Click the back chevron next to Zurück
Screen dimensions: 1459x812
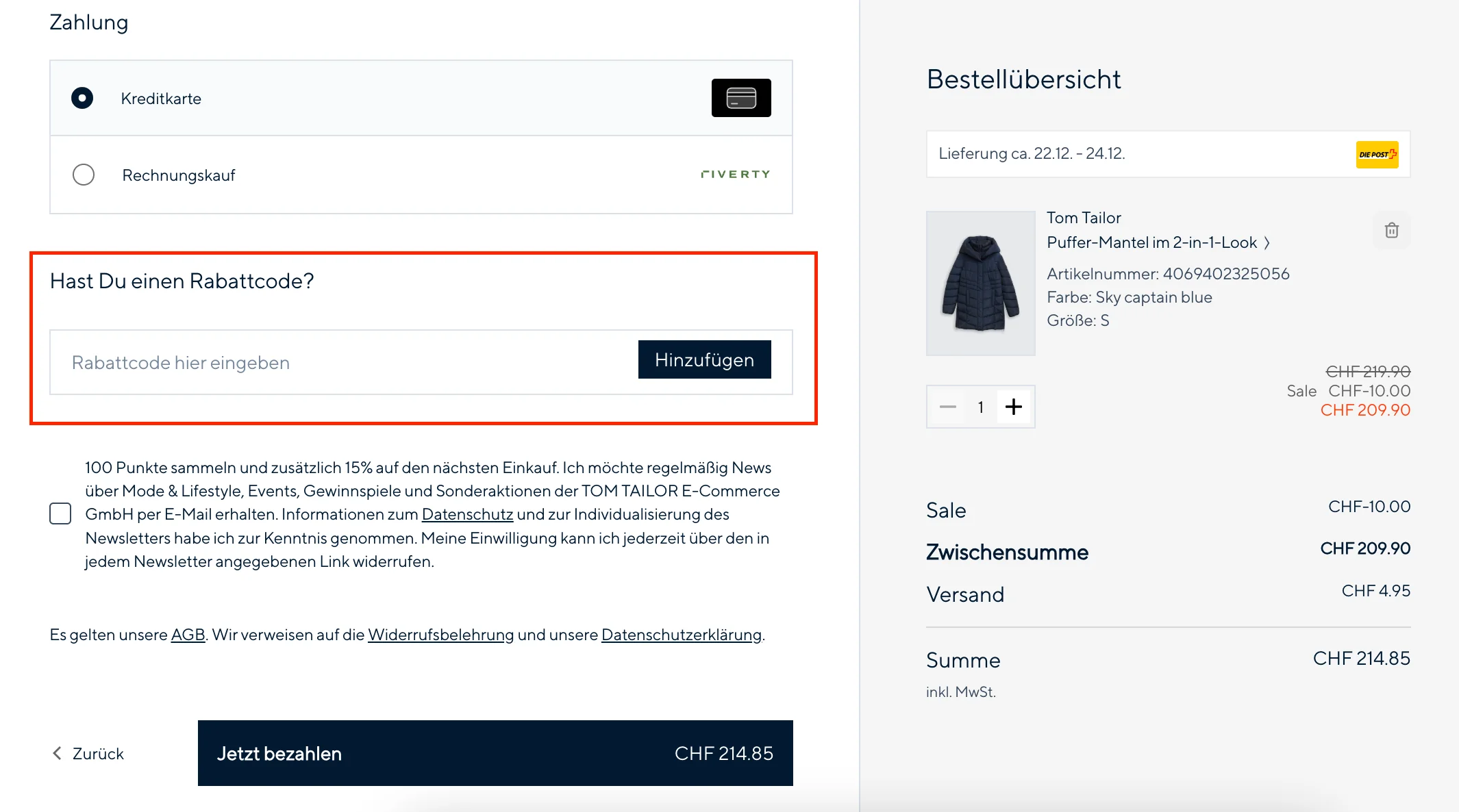[56, 752]
